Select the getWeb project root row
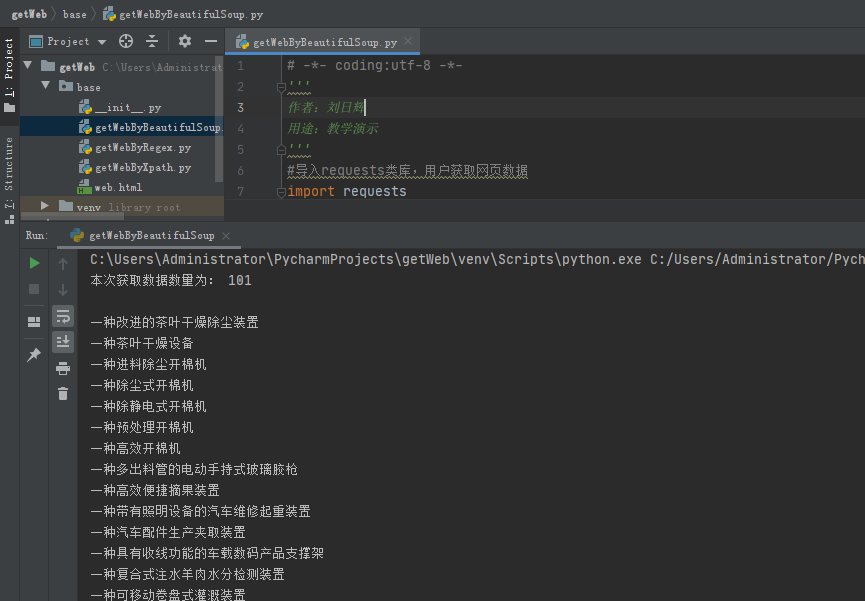Viewport: 865px width, 601px height. (121, 67)
